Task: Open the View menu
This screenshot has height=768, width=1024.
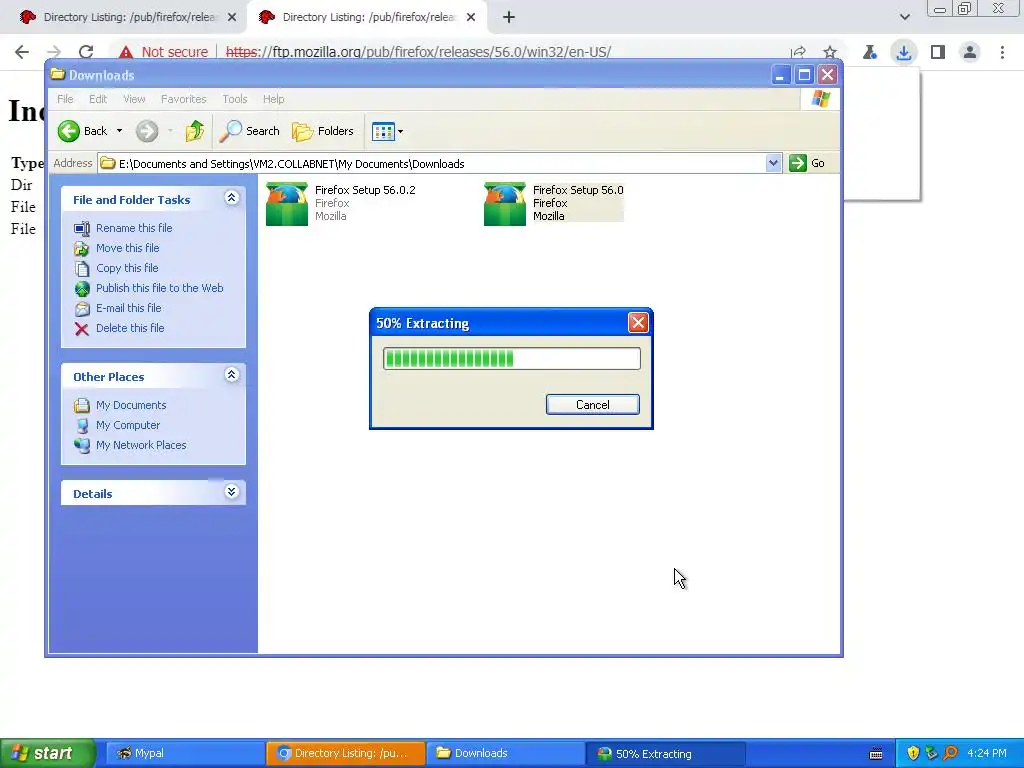Action: tap(134, 99)
